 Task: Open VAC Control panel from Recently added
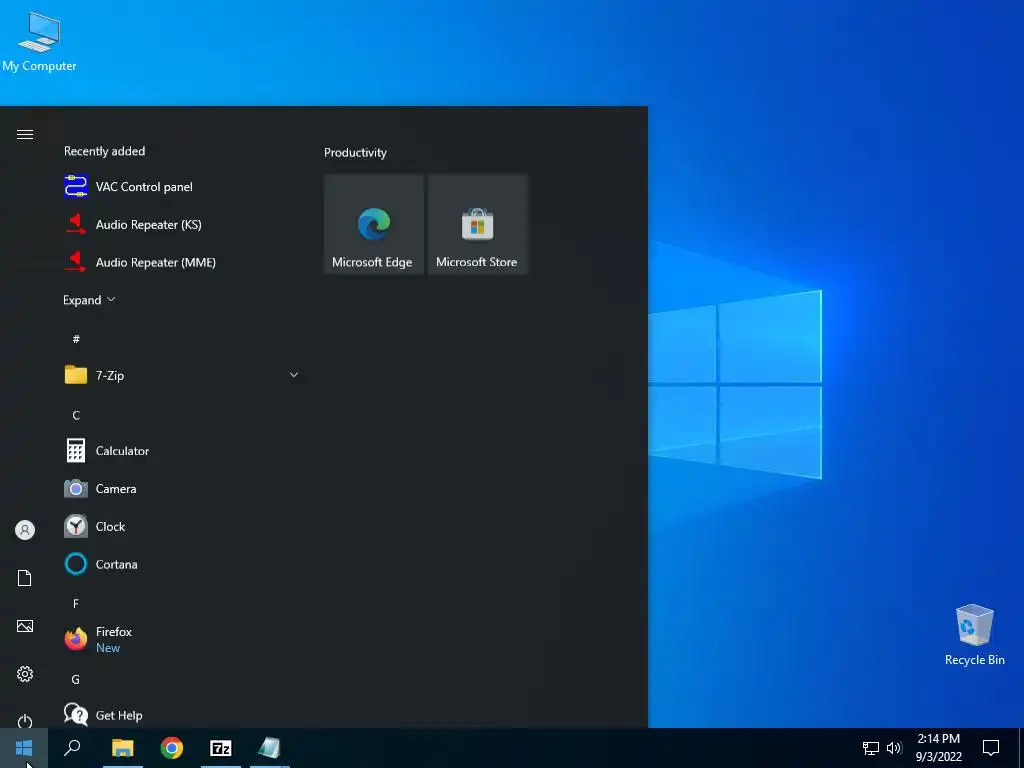point(182,187)
